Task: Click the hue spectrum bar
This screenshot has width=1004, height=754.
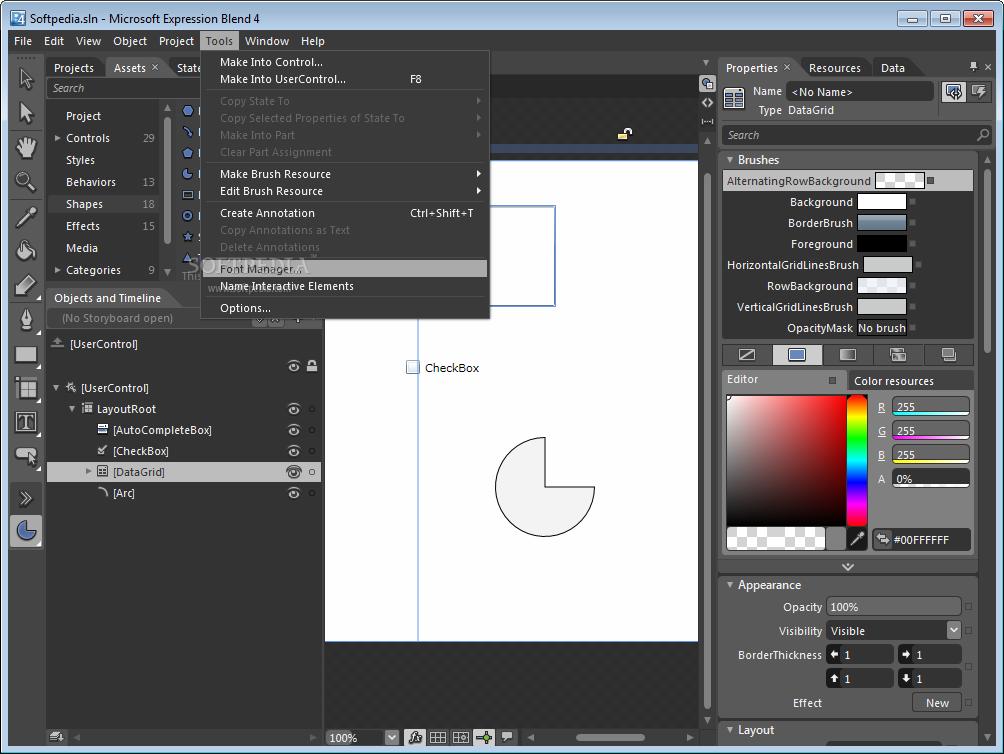Action: tap(857, 460)
